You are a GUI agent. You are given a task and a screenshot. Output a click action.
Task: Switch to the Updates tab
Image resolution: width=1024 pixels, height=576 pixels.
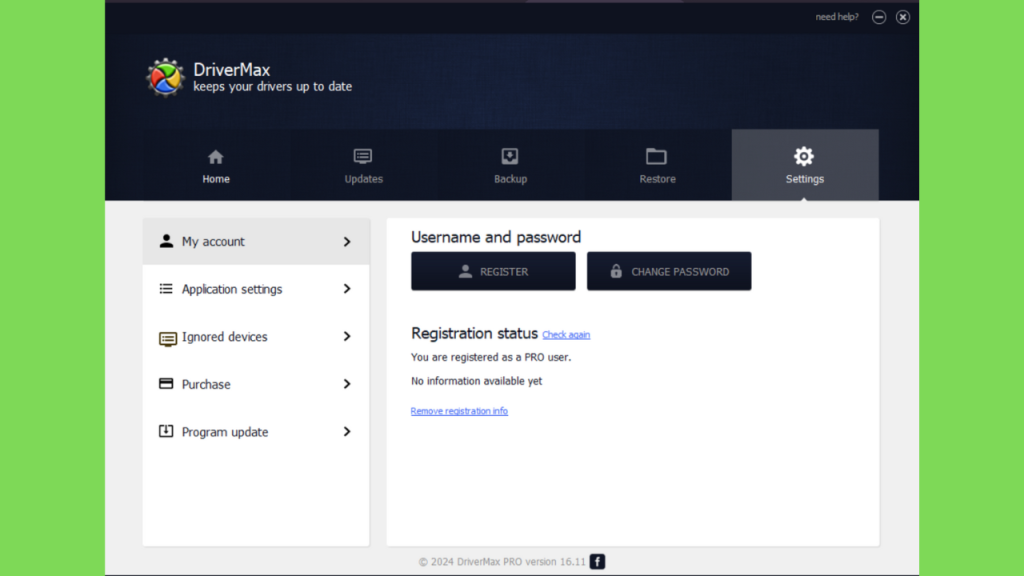pos(363,165)
